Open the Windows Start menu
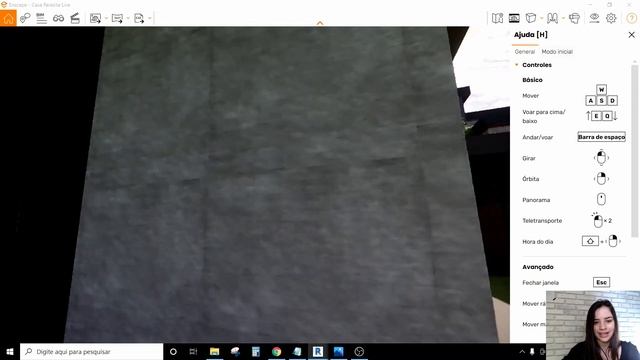 10,351
